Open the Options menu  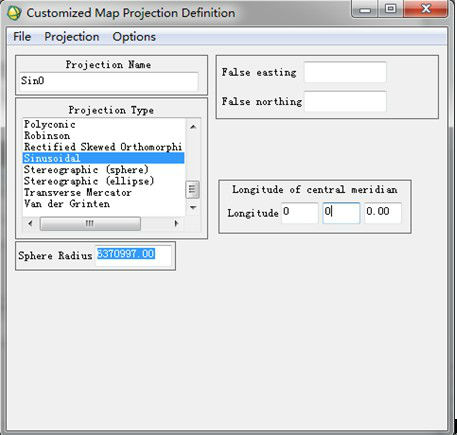134,37
